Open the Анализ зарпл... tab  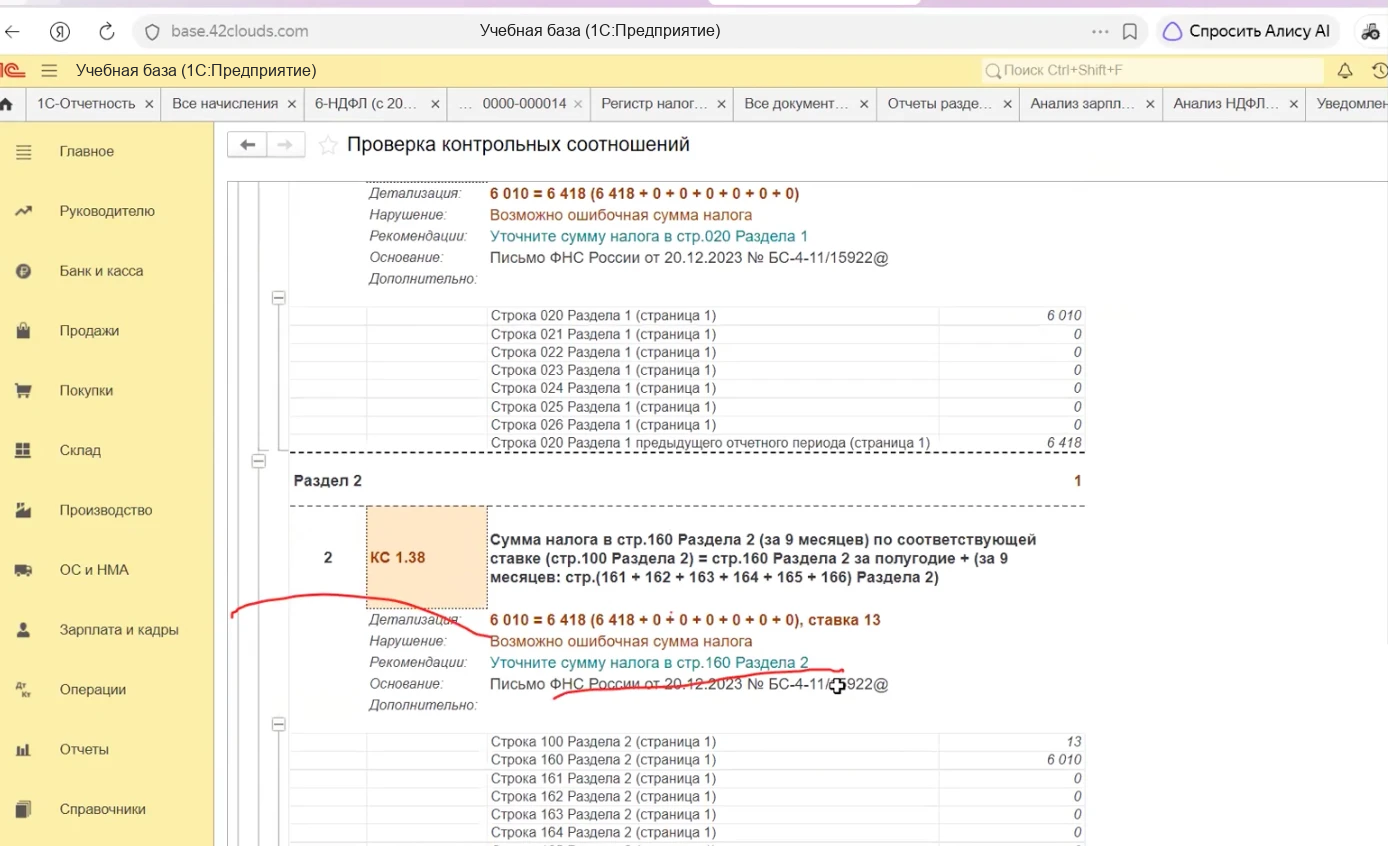pyautogui.click(x=1083, y=103)
